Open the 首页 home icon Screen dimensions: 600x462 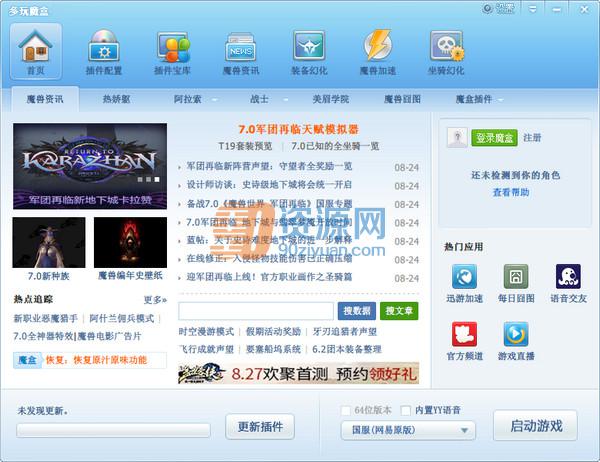[36, 51]
